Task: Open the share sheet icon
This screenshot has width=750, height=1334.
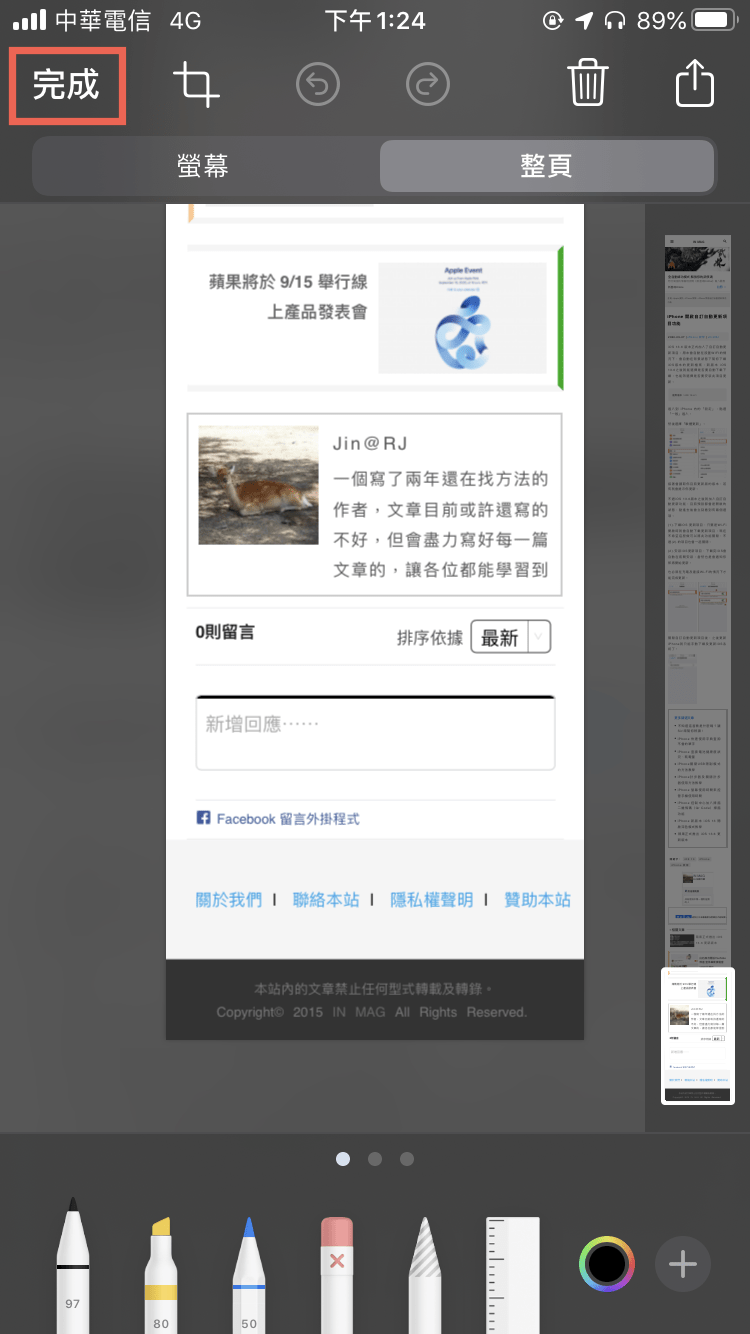Action: 695,83
